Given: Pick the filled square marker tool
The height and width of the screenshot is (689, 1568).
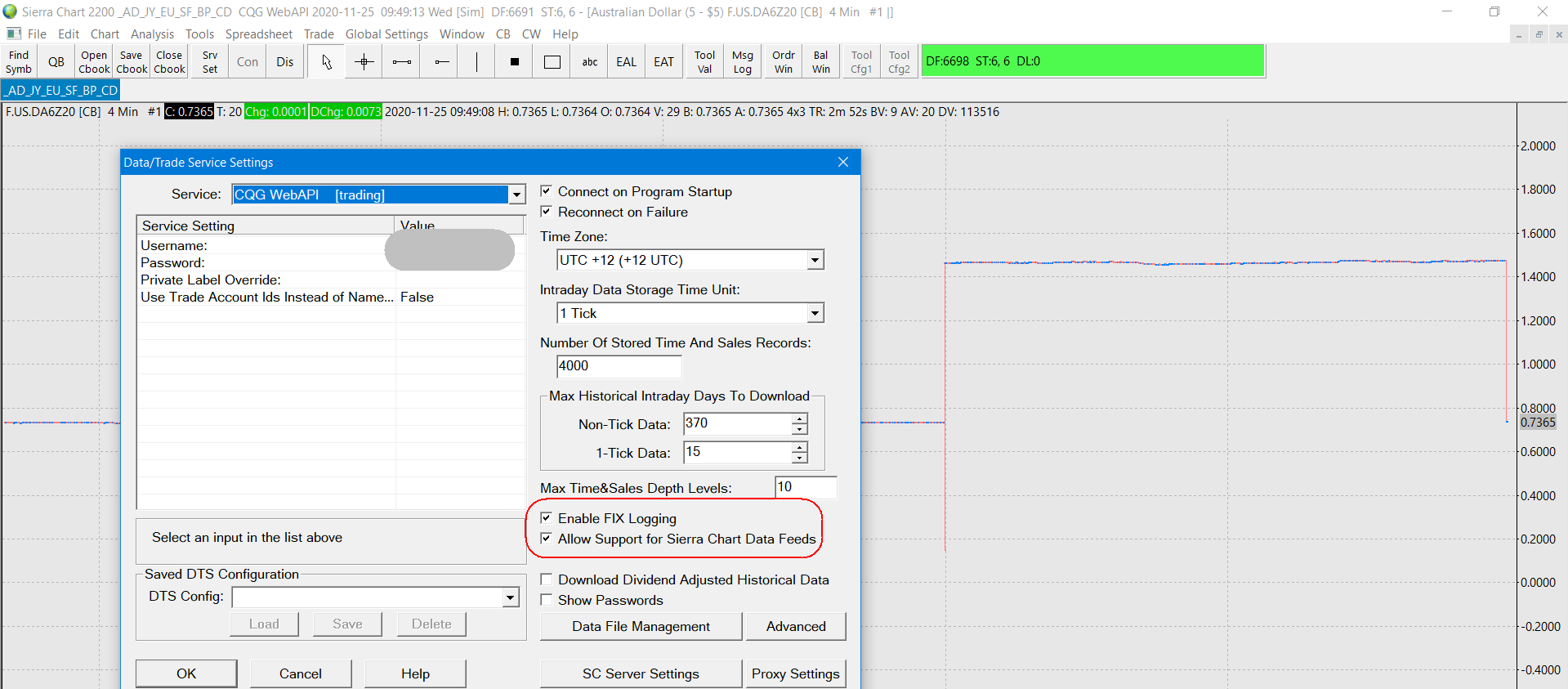Looking at the screenshot, I should pyautogui.click(x=515, y=62).
